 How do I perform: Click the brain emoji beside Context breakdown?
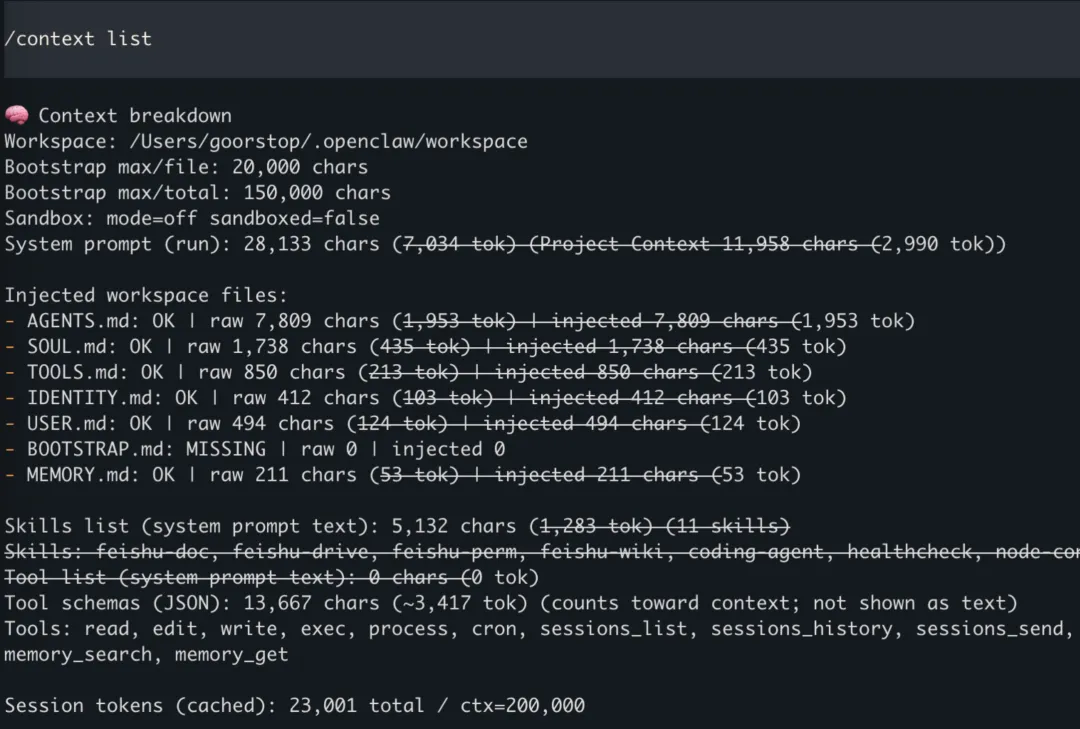[17, 116]
